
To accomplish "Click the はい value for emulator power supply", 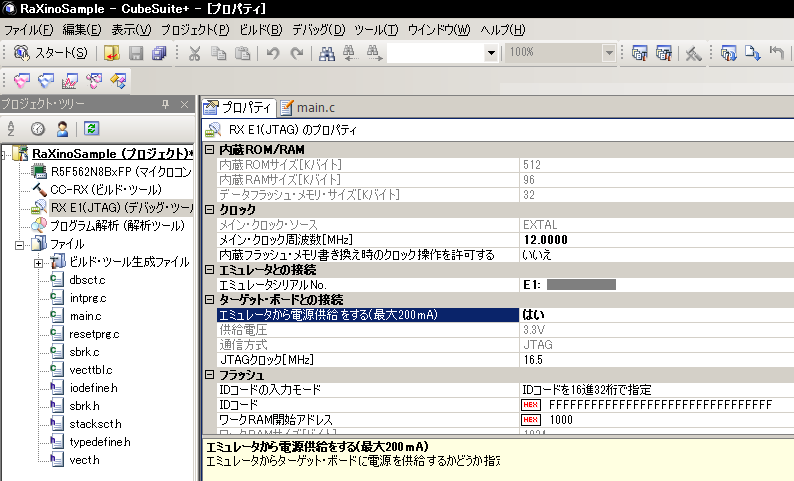I will (657, 314).
